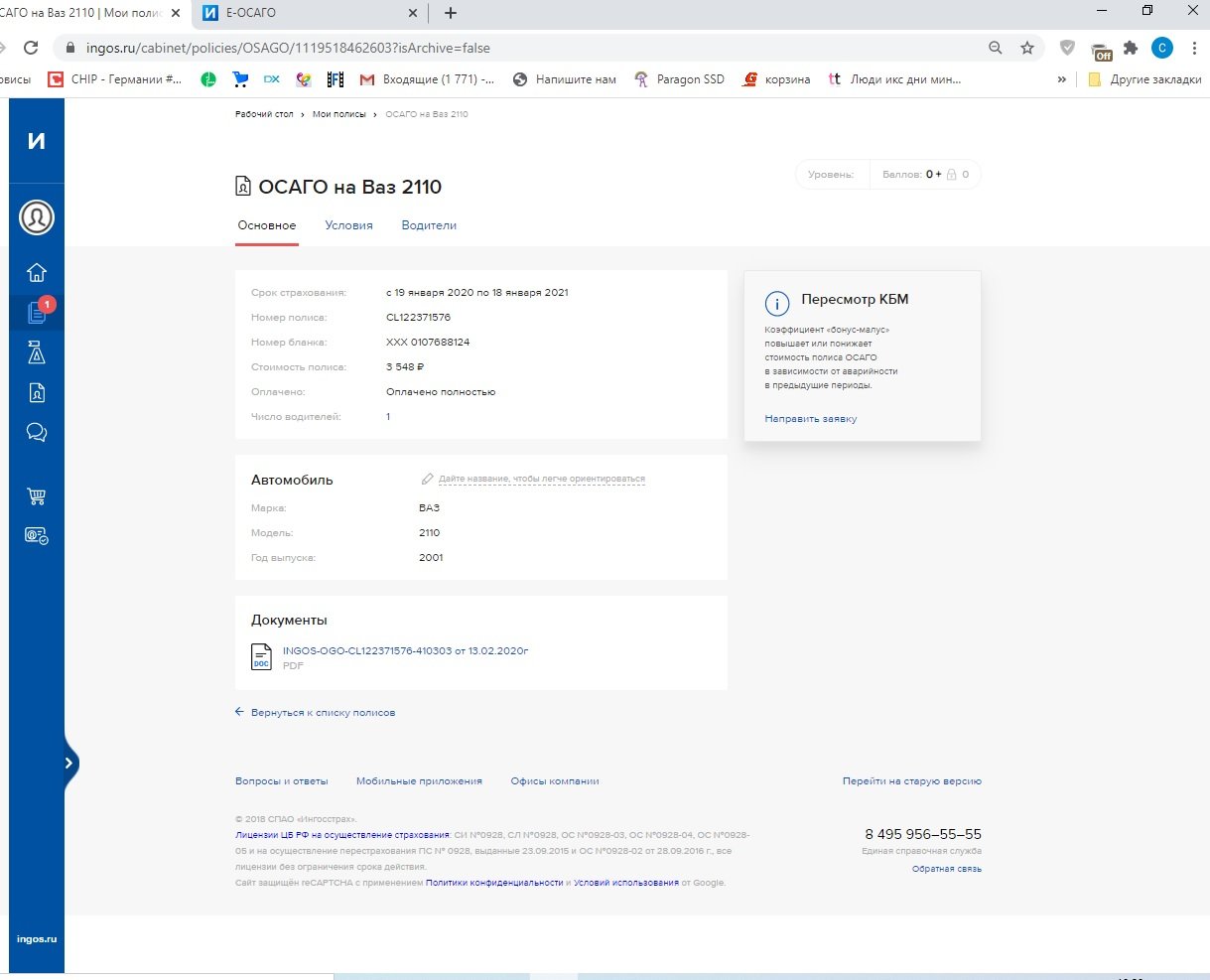Switch to the Условия tab
The height and width of the screenshot is (980, 1210).
(349, 225)
